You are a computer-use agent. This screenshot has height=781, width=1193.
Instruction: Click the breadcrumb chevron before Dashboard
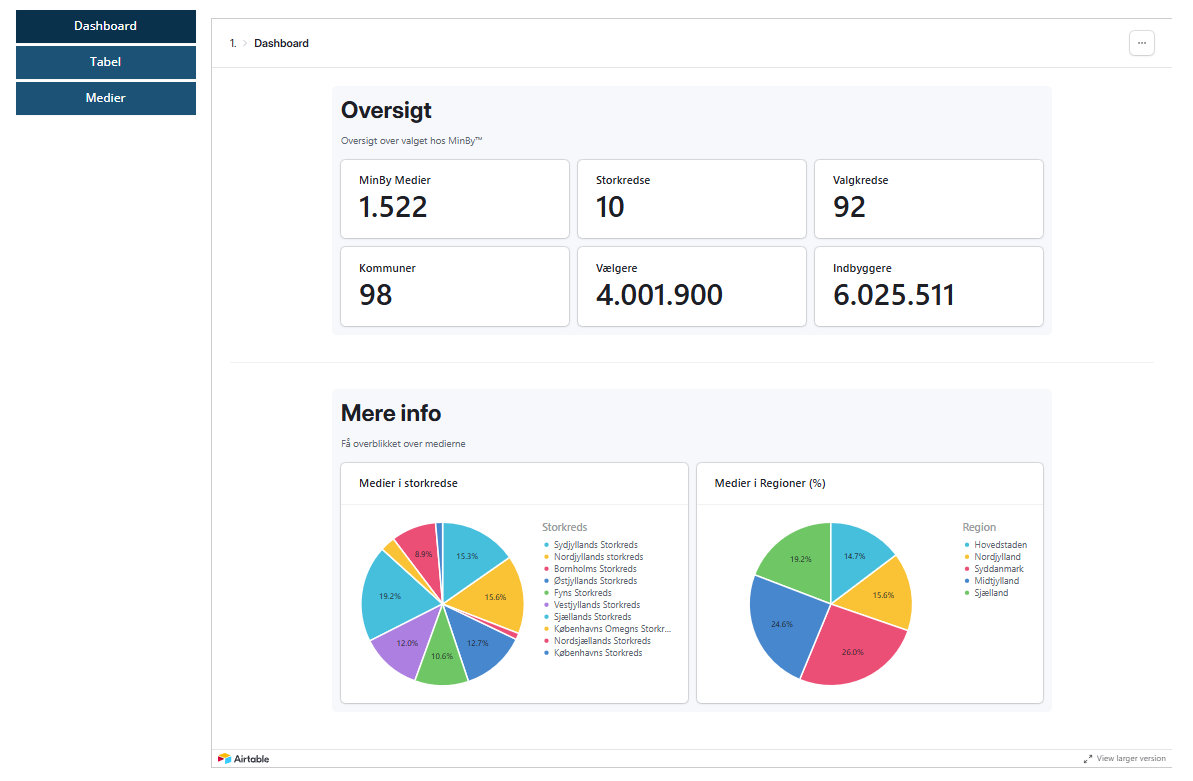245,43
